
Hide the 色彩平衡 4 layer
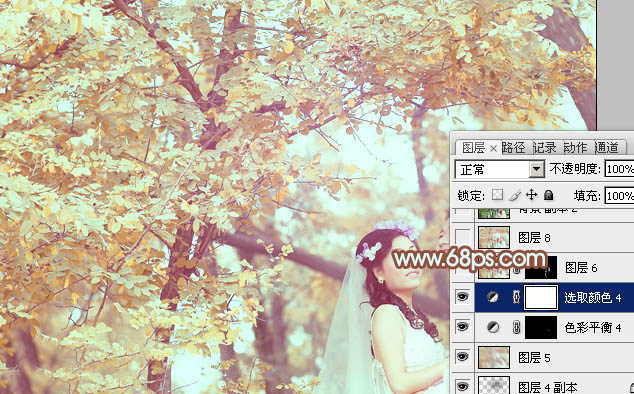pyautogui.click(x=462, y=327)
